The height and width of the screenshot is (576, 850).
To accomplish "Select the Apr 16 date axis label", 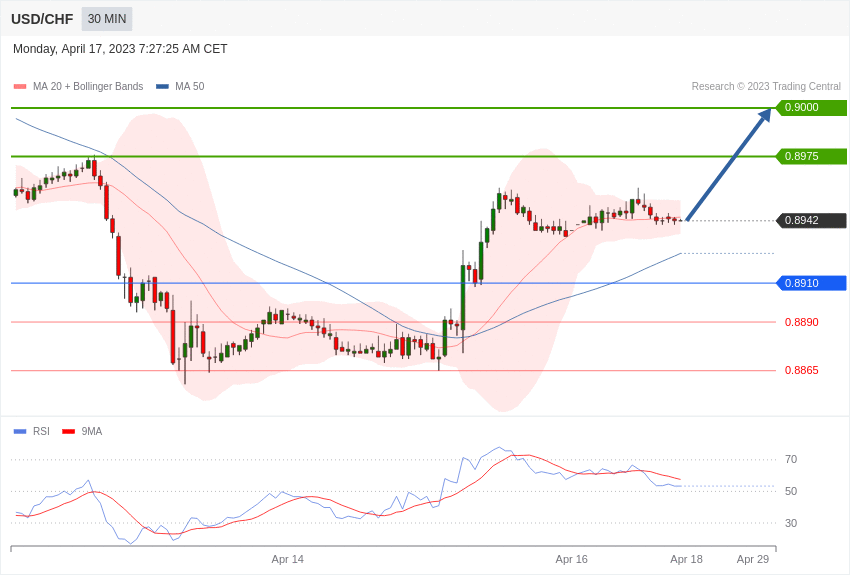I will click(572, 559).
